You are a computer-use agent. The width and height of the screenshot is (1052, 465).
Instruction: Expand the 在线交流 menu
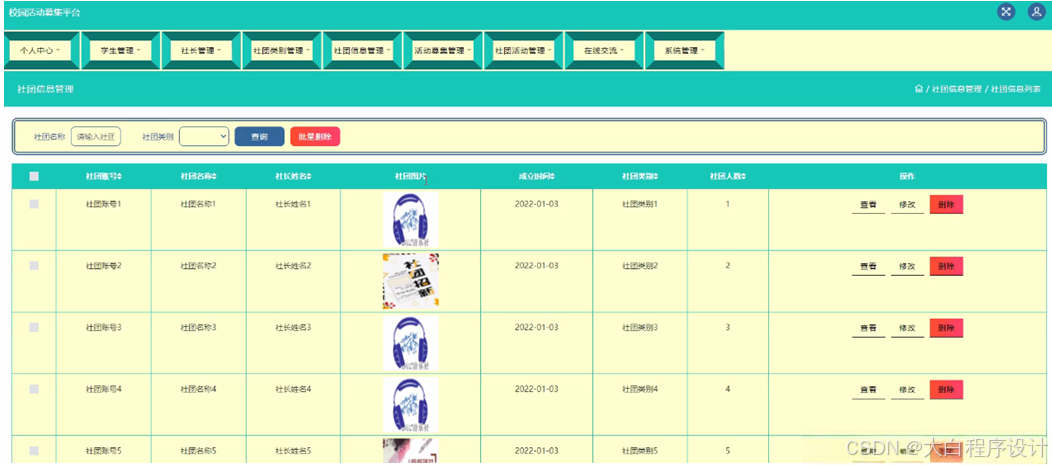604,50
